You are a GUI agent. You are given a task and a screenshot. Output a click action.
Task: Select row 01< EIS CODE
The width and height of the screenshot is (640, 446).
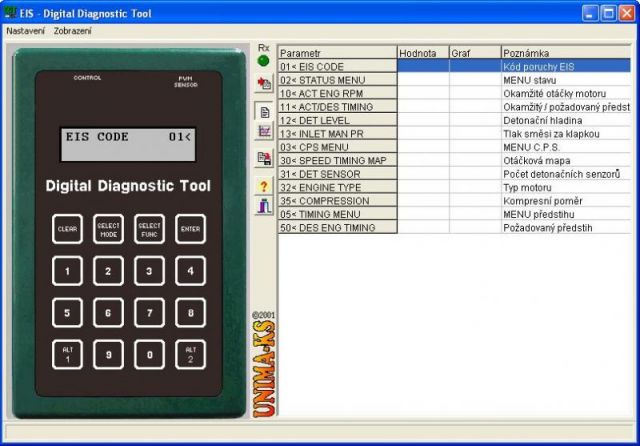coord(454,66)
